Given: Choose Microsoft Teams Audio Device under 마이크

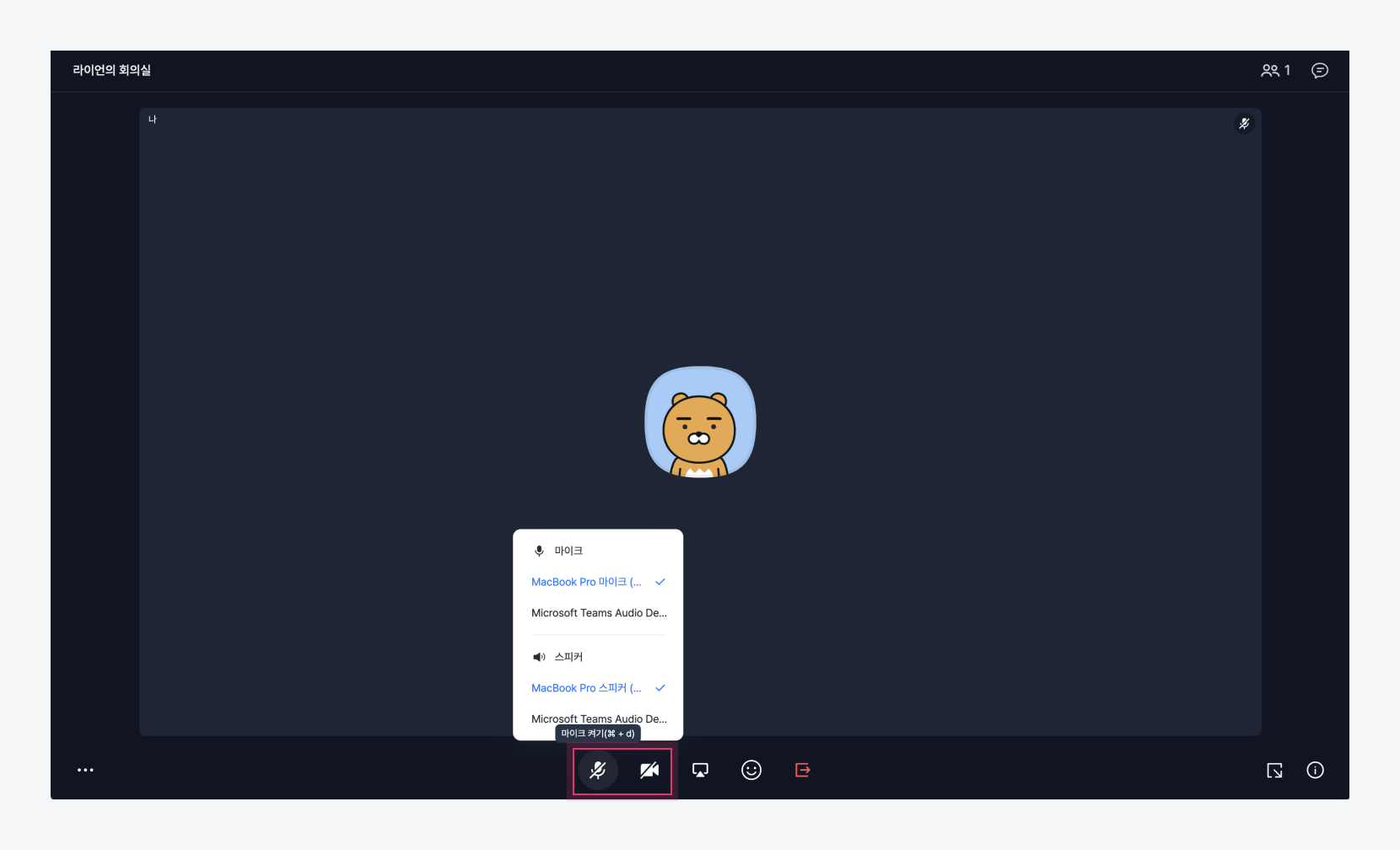Looking at the screenshot, I should point(598,613).
